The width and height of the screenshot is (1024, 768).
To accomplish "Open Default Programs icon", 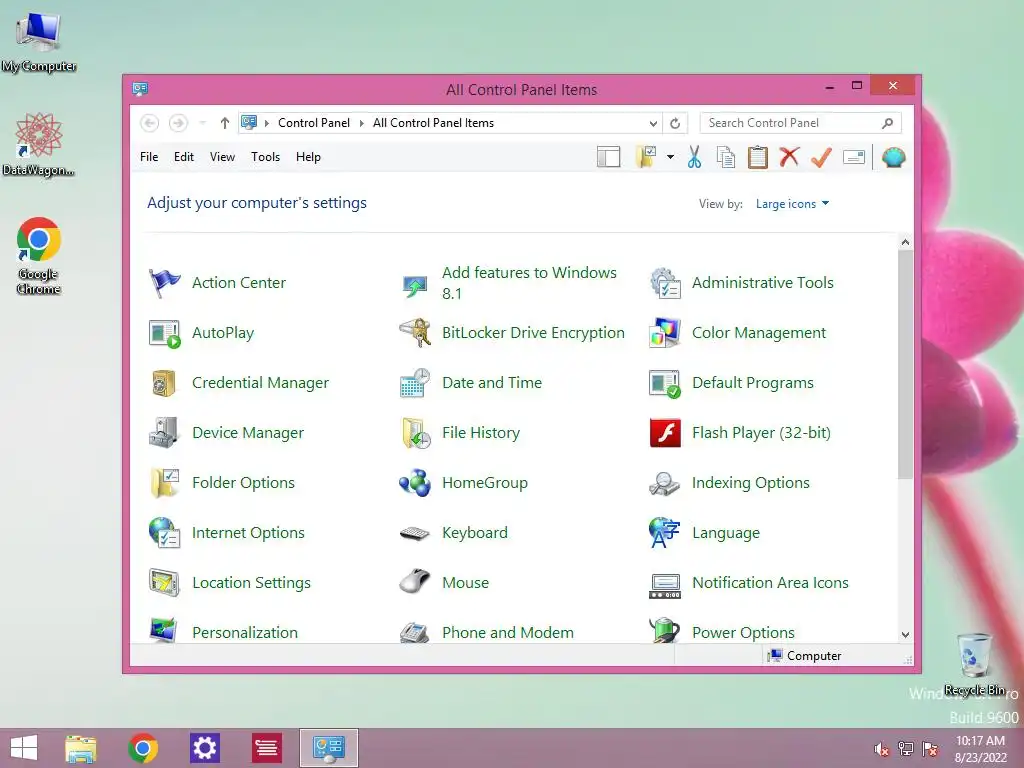I will pyautogui.click(x=665, y=383).
